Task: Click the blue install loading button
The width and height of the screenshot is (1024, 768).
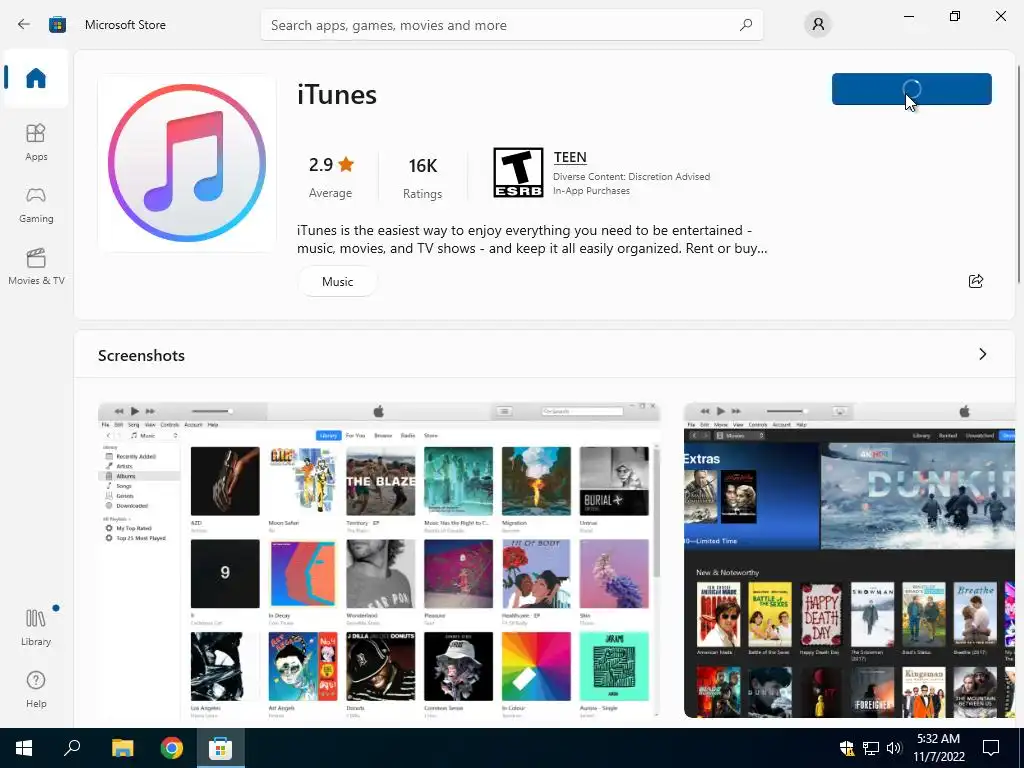Action: pos(912,89)
